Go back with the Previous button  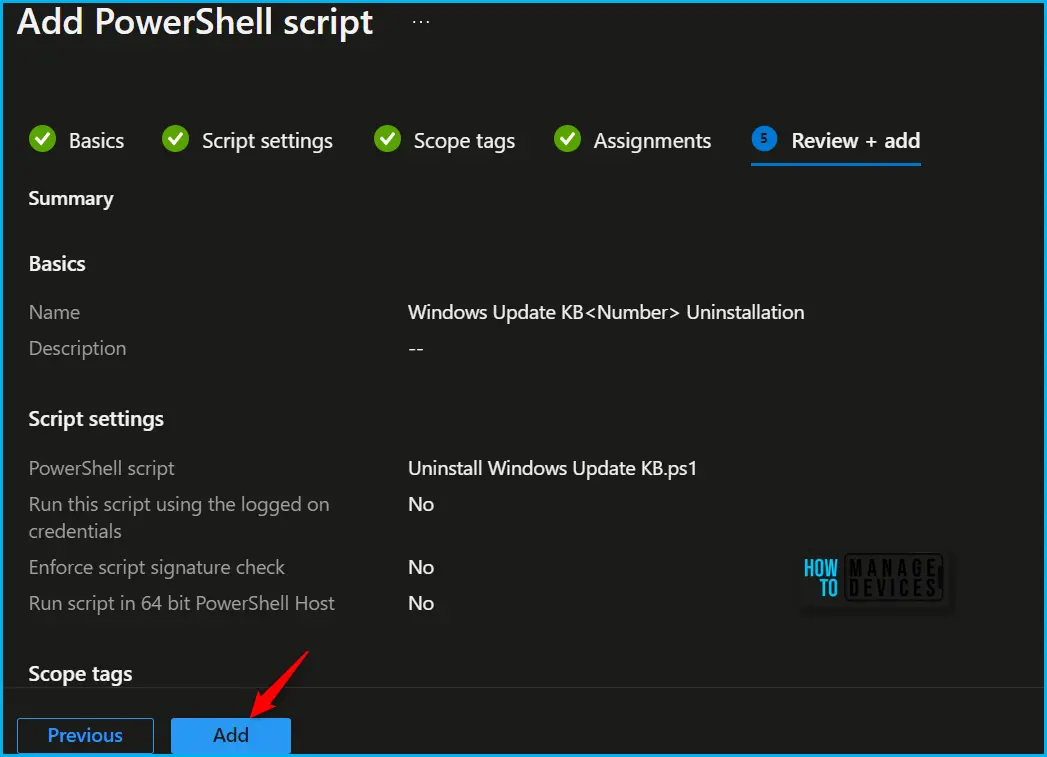tap(85, 735)
